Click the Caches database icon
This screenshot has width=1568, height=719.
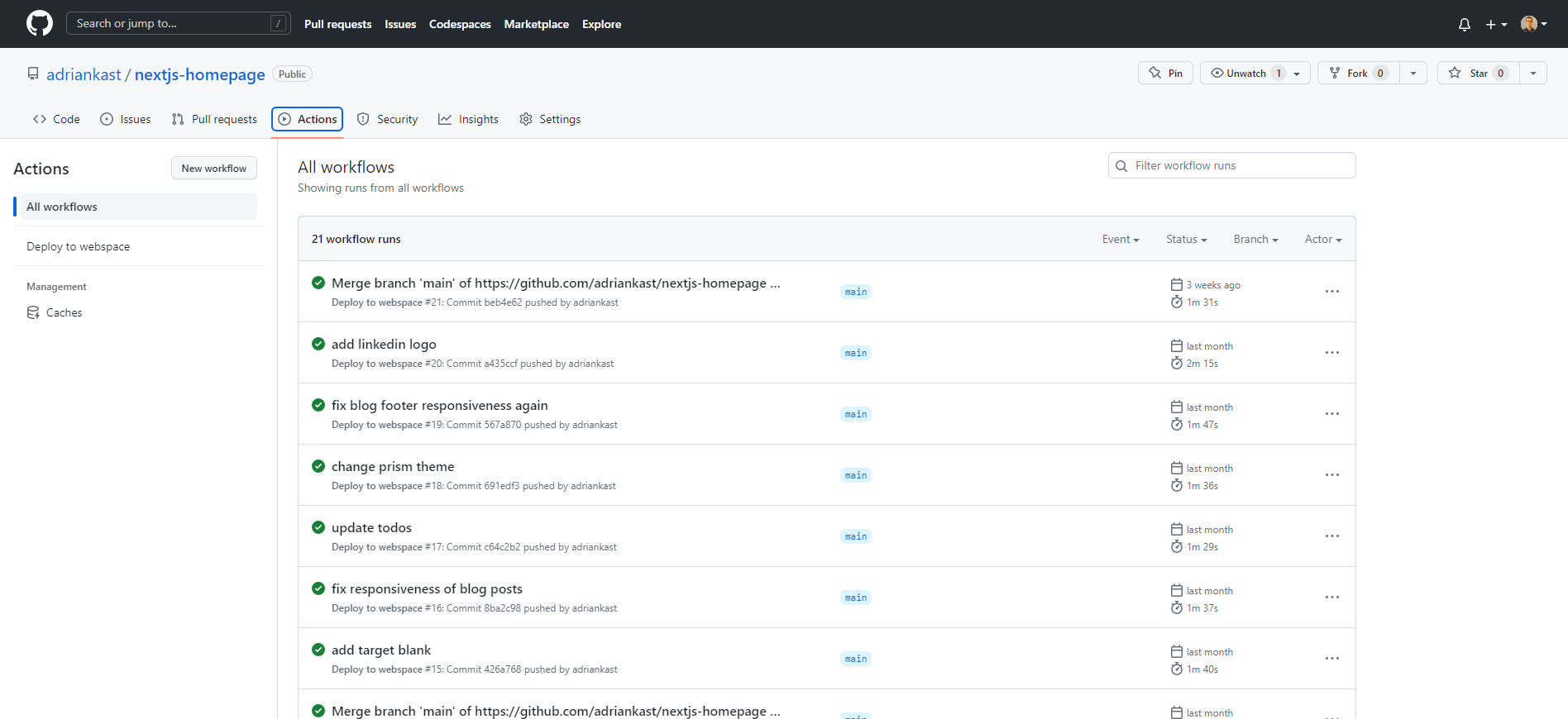pos(33,312)
